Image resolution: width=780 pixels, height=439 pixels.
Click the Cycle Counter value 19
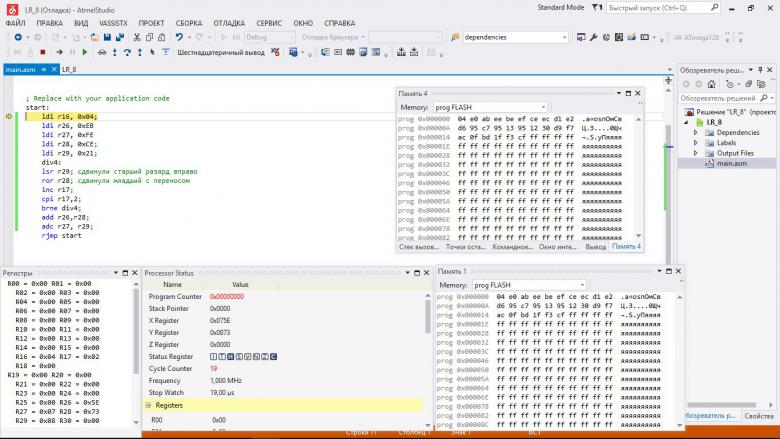click(x=213, y=368)
